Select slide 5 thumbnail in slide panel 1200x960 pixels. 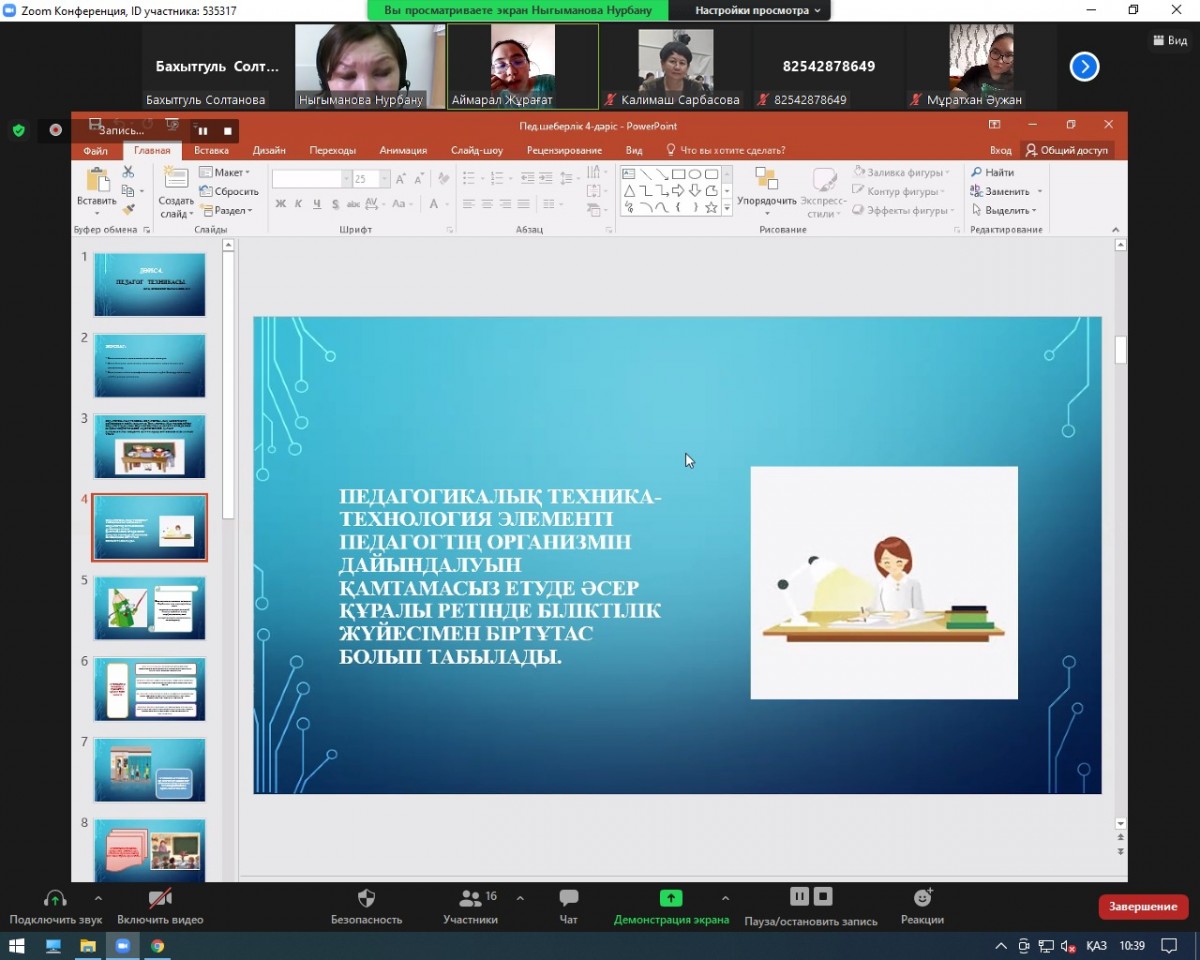[x=150, y=608]
